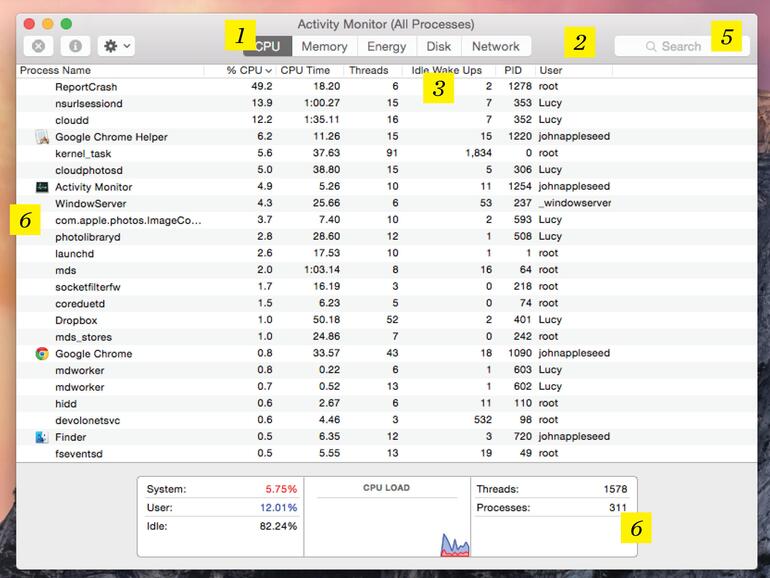Select the Google Chrome process name
Screen dimensions: 770x578
coord(93,354)
